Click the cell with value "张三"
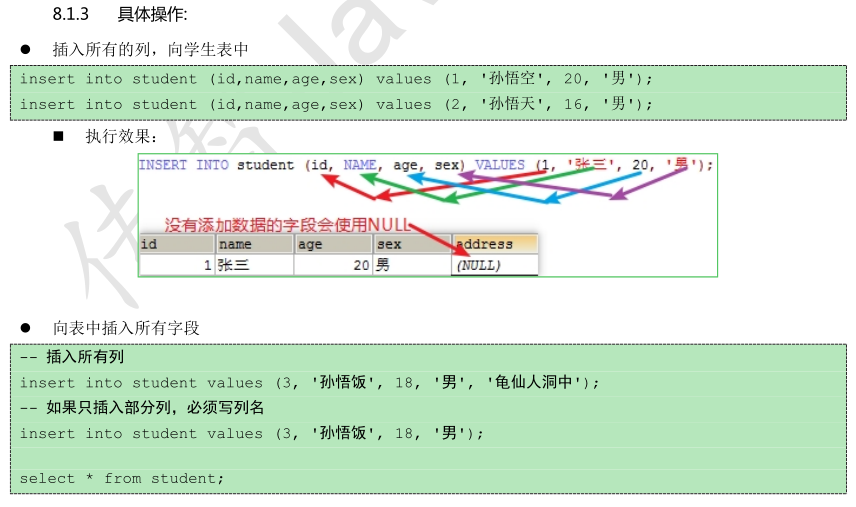The image size is (856, 507). (x=254, y=265)
